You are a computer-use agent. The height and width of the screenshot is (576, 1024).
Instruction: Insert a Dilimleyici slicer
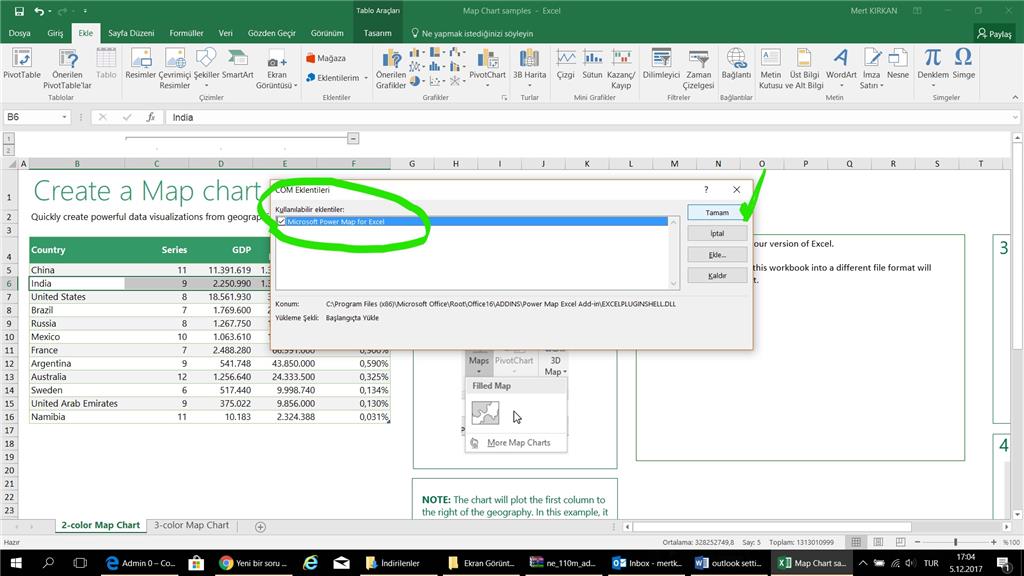point(661,64)
